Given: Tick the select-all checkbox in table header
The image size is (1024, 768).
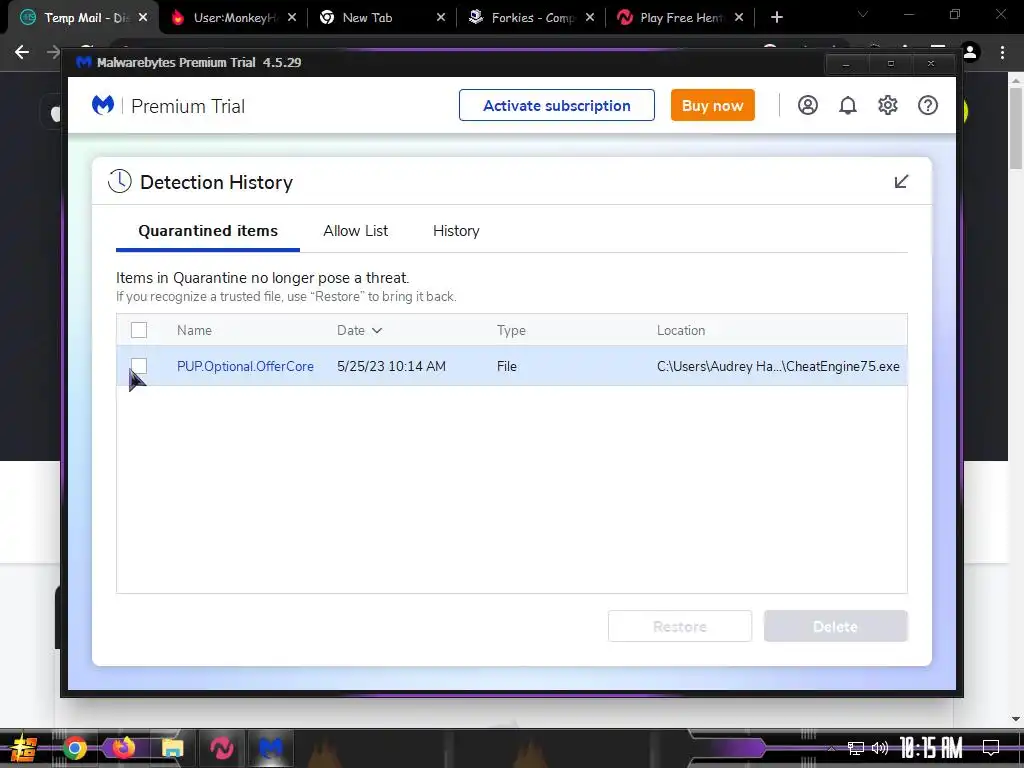Looking at the screenshot, I should [x=138, y=330].
